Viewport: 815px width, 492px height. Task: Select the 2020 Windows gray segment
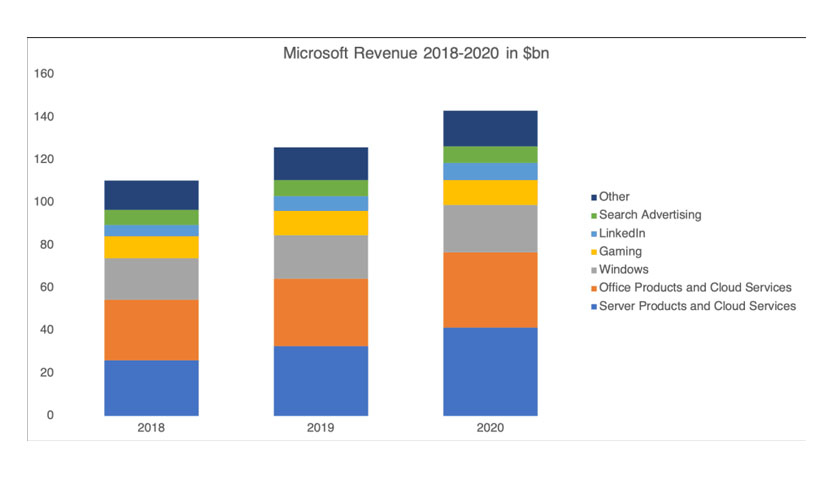(x=490, y=229)
